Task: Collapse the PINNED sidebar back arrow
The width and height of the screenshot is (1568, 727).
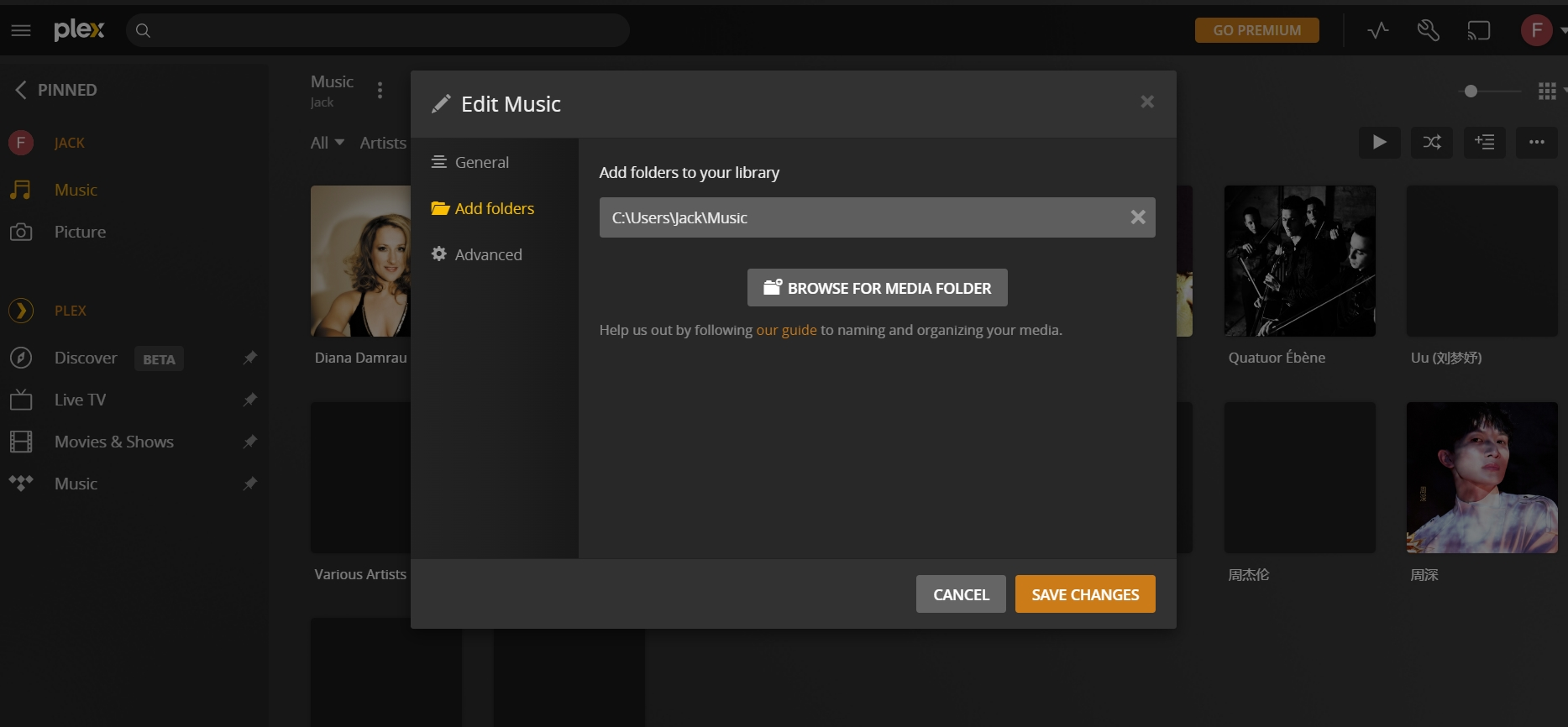Action: point(21,90)
